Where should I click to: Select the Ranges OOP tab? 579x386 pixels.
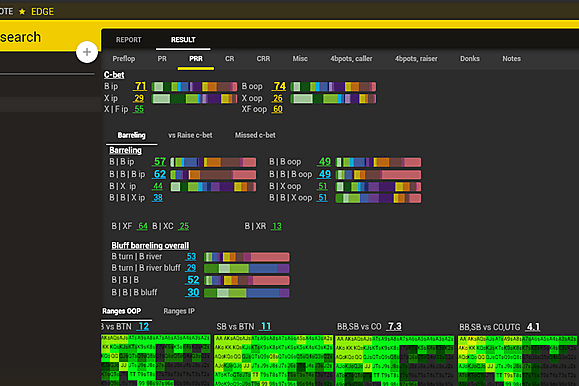pyautogui.click(x=121, y=311)
